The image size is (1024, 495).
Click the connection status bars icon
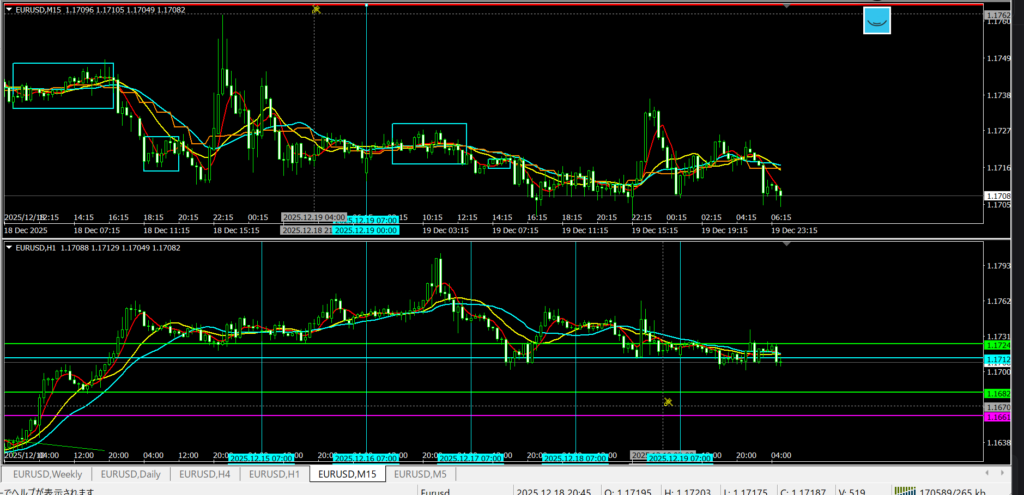coord(906,490)
